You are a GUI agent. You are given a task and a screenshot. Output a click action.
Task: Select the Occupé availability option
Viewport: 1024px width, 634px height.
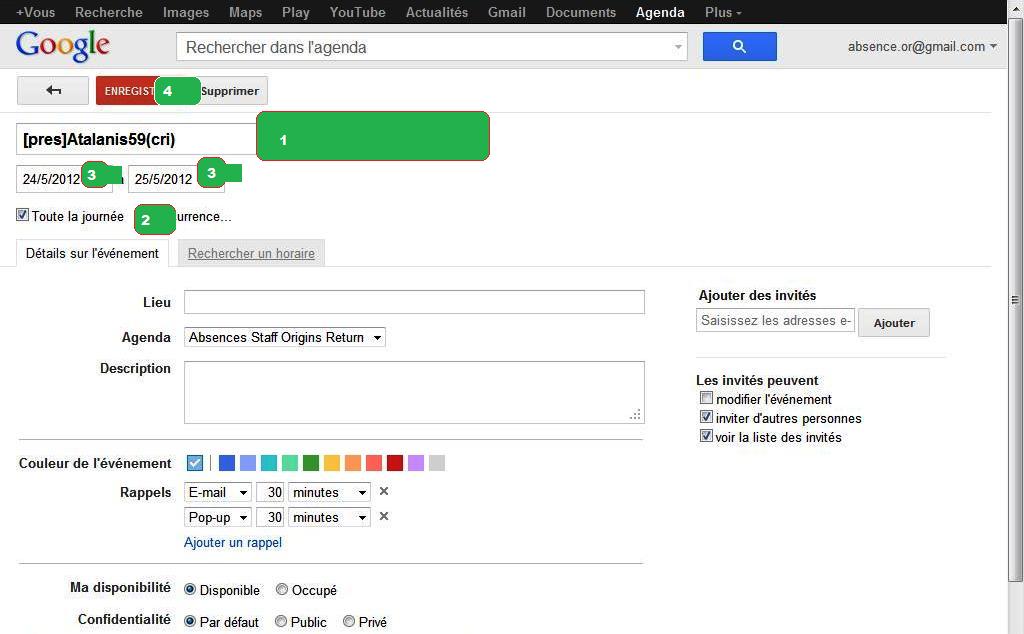(282, 590)
